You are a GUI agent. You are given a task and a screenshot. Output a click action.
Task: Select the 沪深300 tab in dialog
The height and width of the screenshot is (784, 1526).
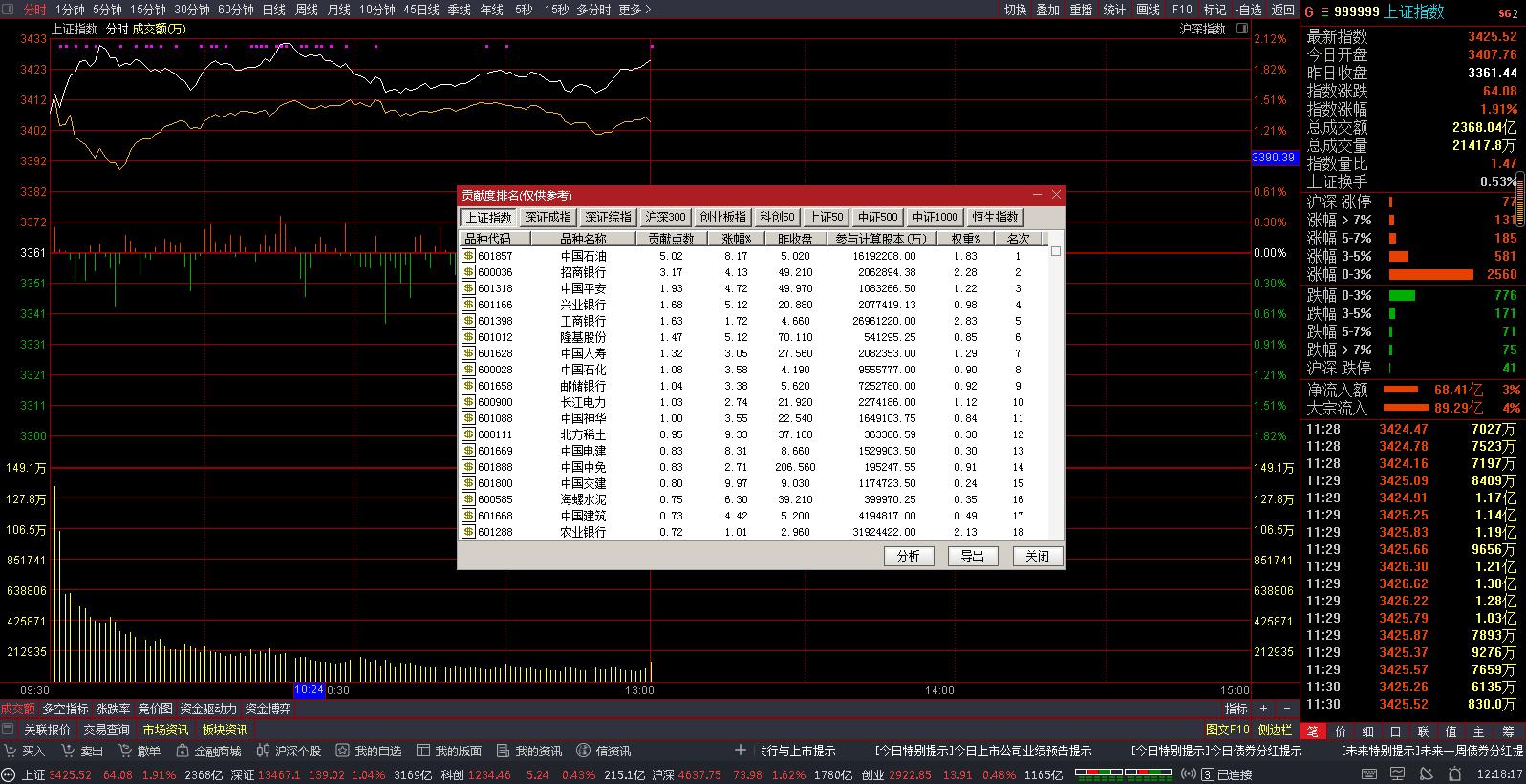point(665,218)
